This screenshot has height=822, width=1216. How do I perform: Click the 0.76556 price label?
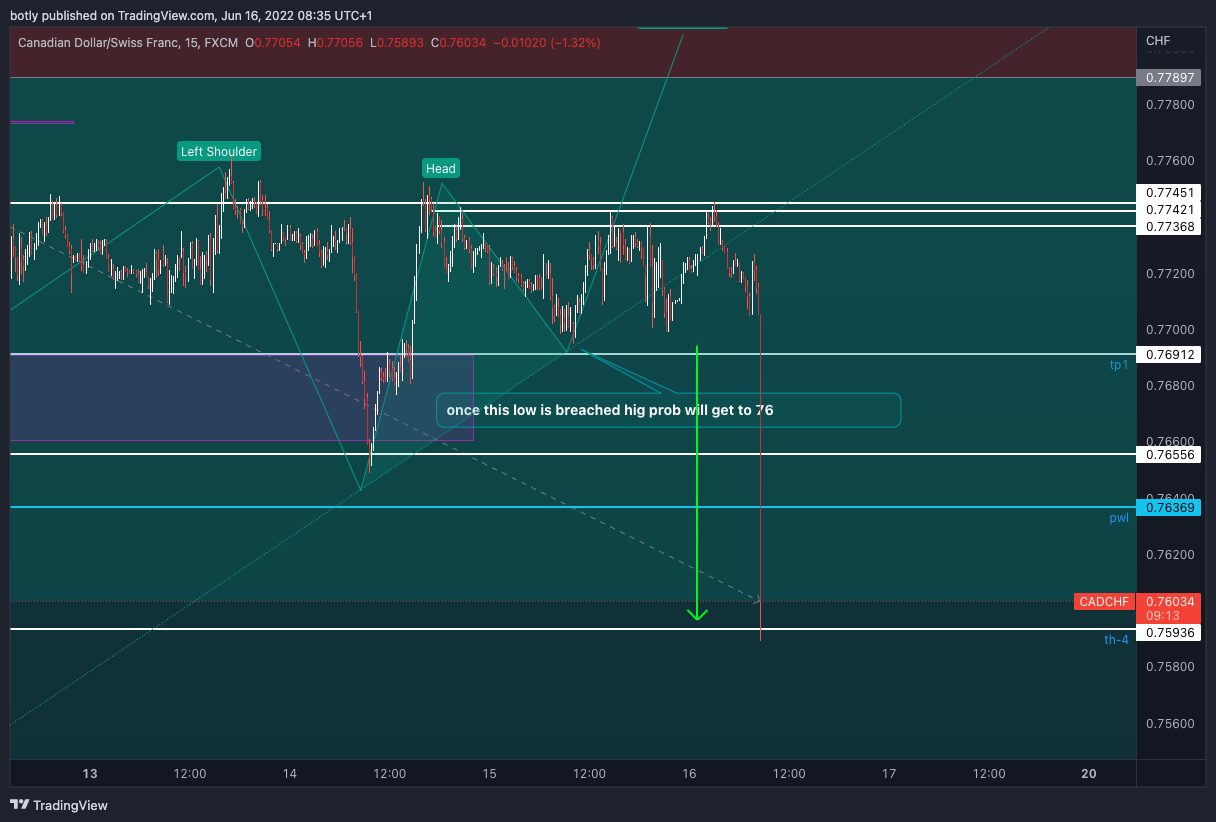coord(1171,454)
